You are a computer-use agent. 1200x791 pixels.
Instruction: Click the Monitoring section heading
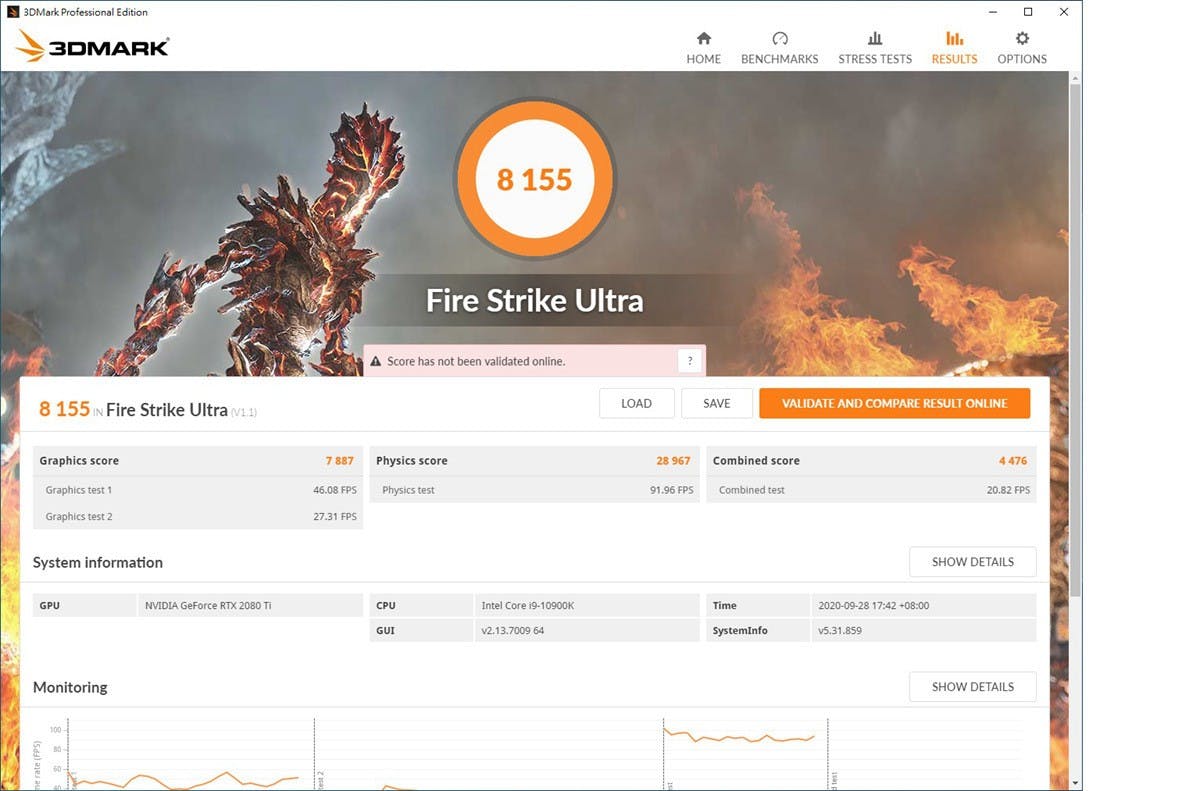click(x=70, y=687)
